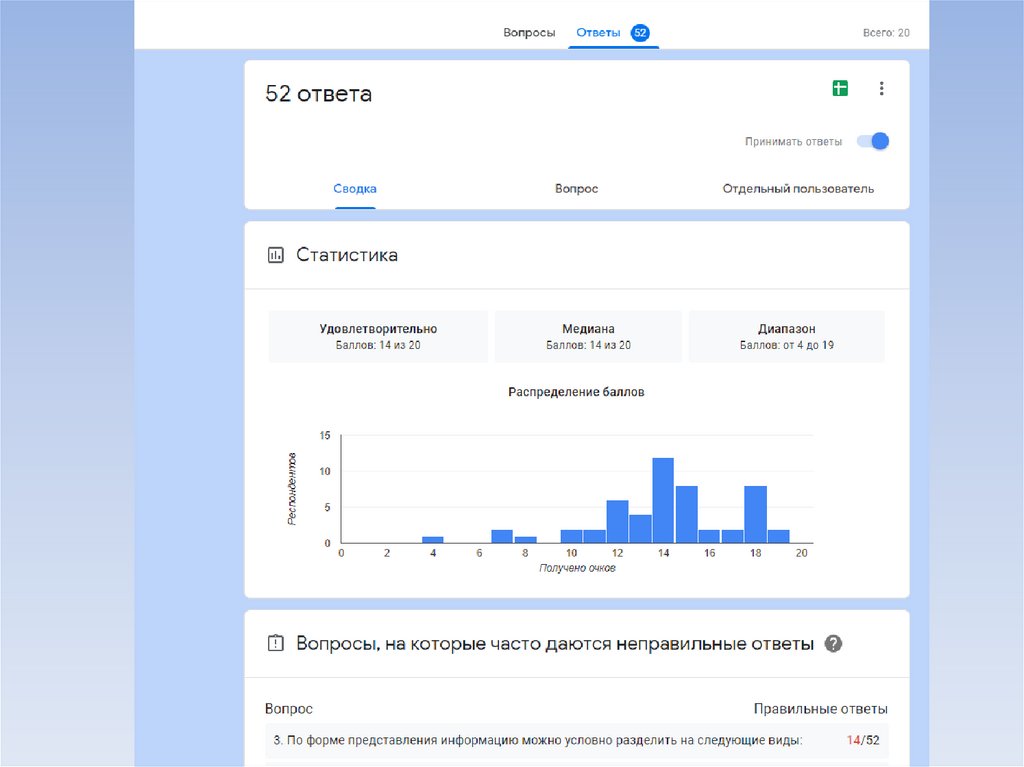This screenshot has height=767, width=1024.
Task: Click the Удовлетворительно score card
Action: click(378, 336)
